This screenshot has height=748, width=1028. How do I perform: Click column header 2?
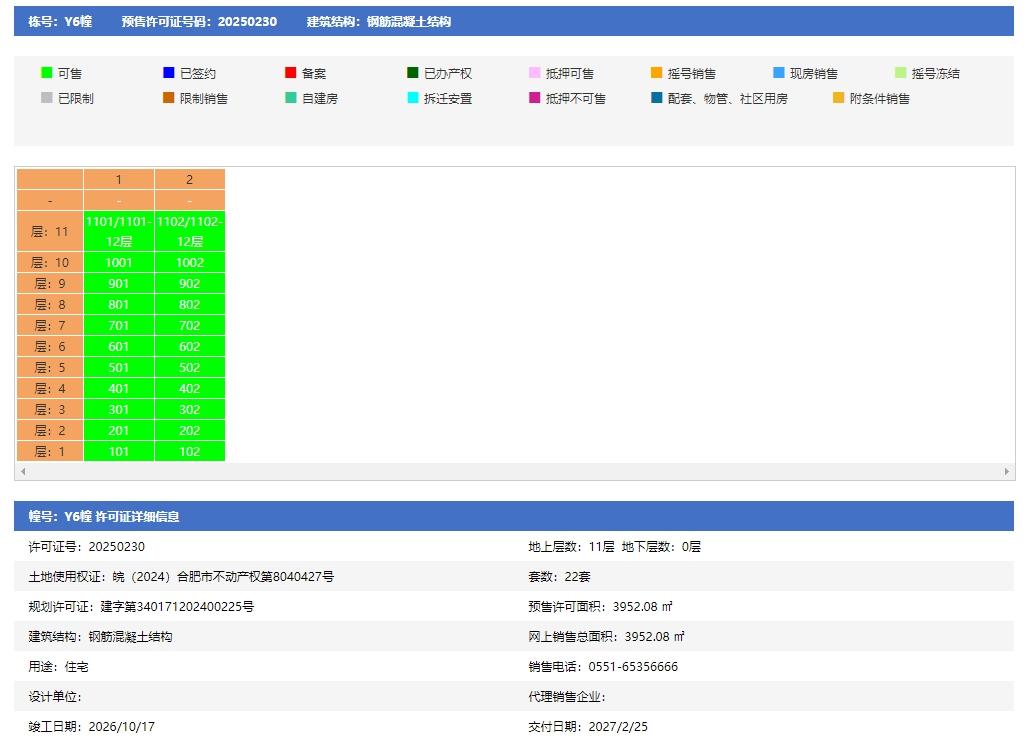[x=189, y=179]
